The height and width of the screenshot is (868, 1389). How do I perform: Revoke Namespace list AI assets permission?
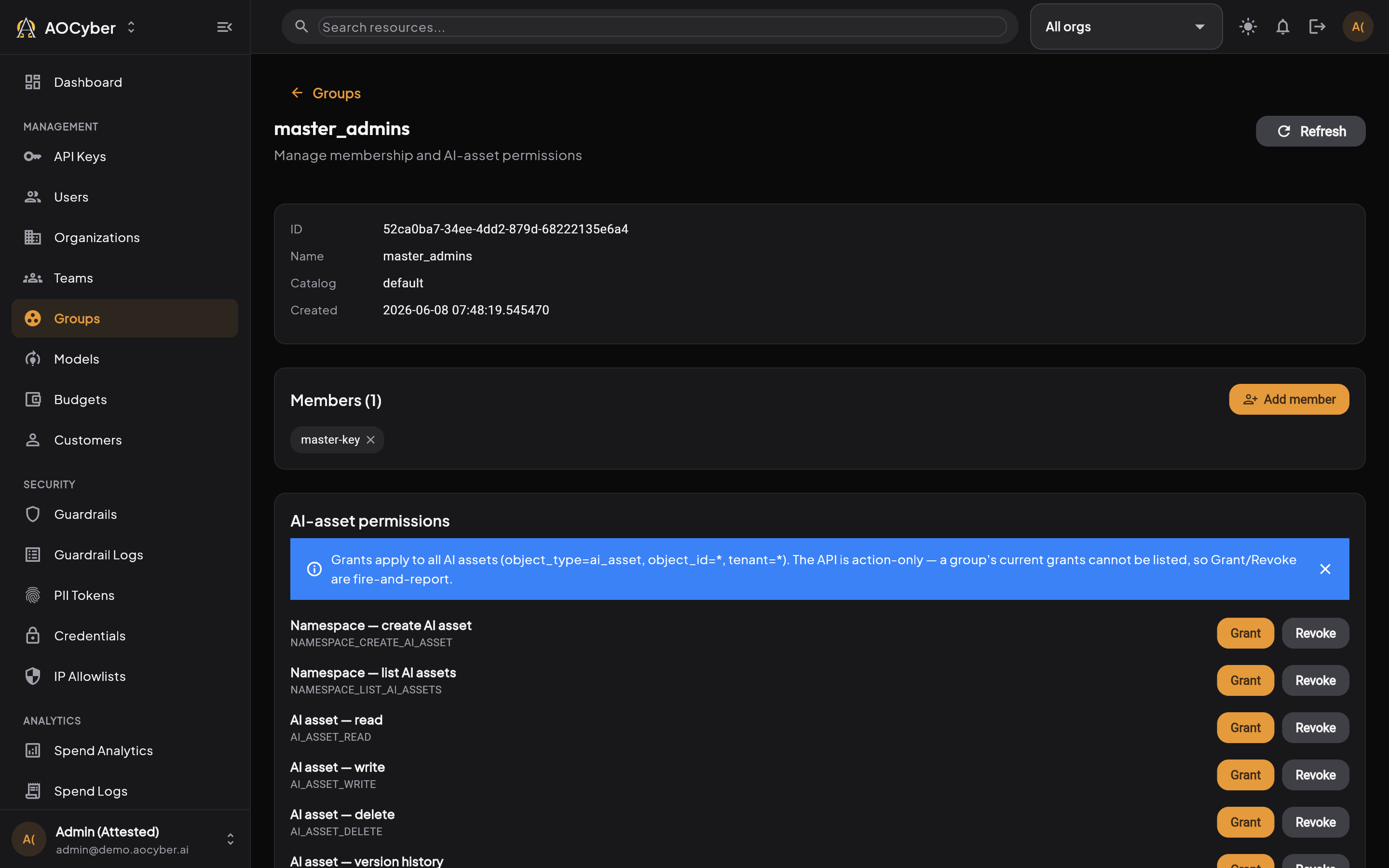pos(1316,680)
